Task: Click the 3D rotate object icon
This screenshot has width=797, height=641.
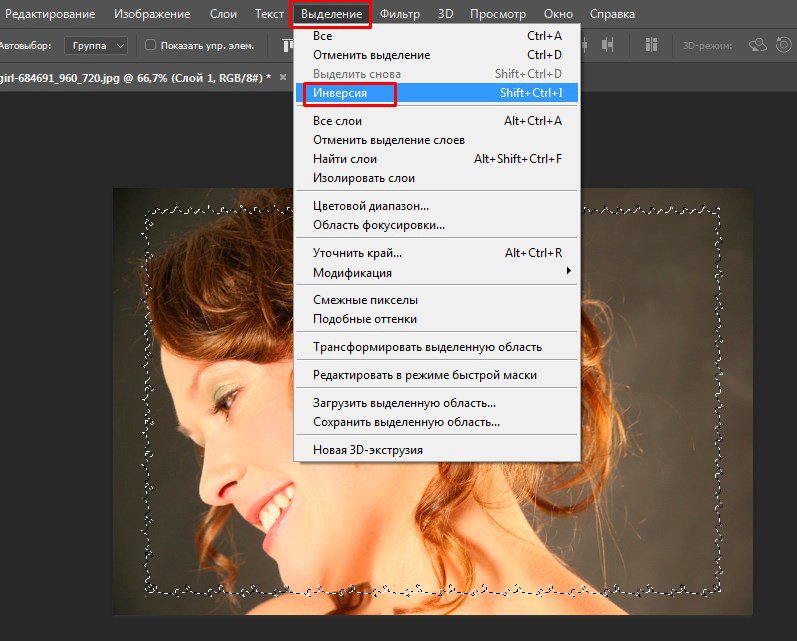Action: pos(757,45)
